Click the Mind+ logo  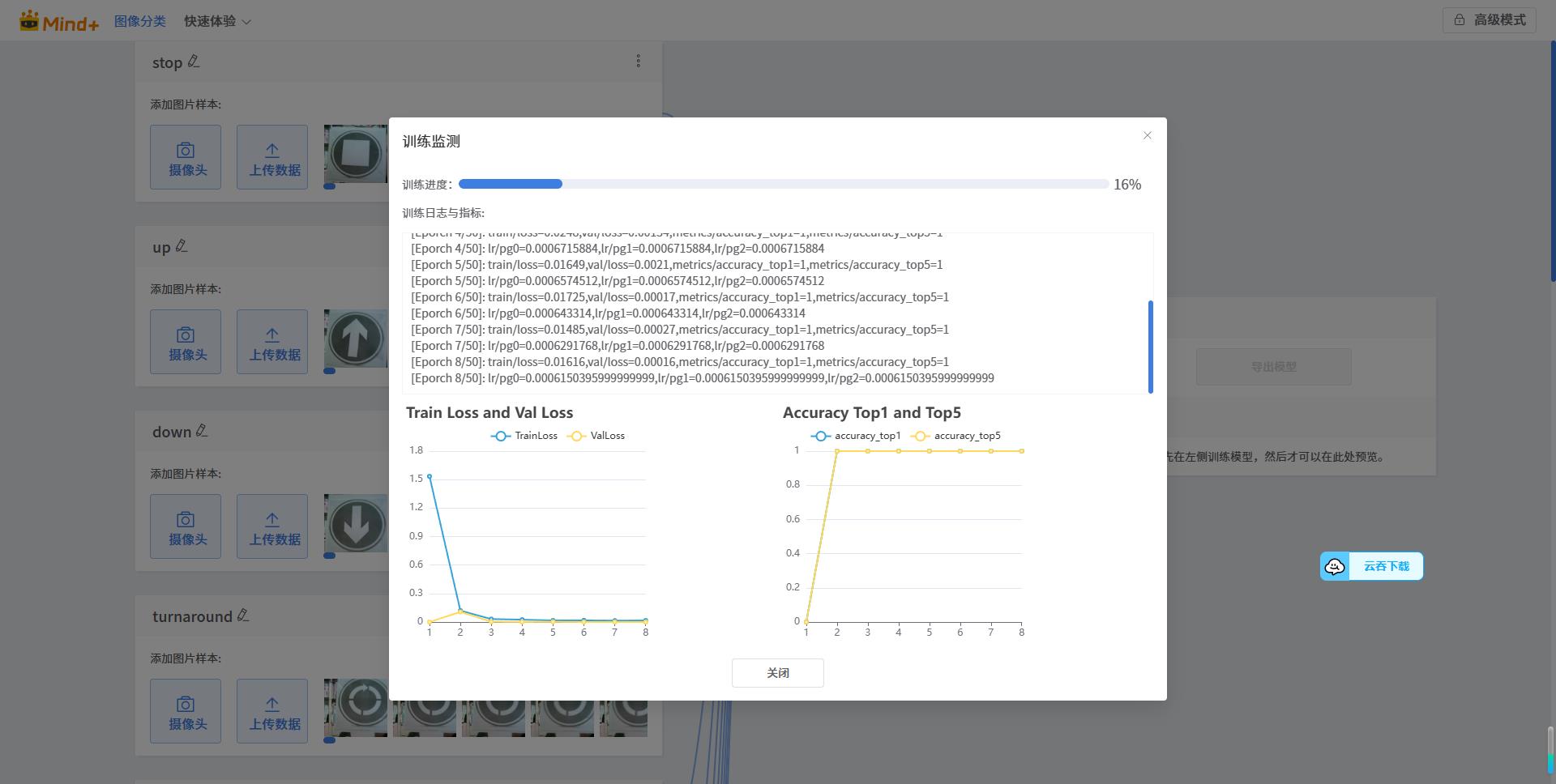[x=59, y=21]
